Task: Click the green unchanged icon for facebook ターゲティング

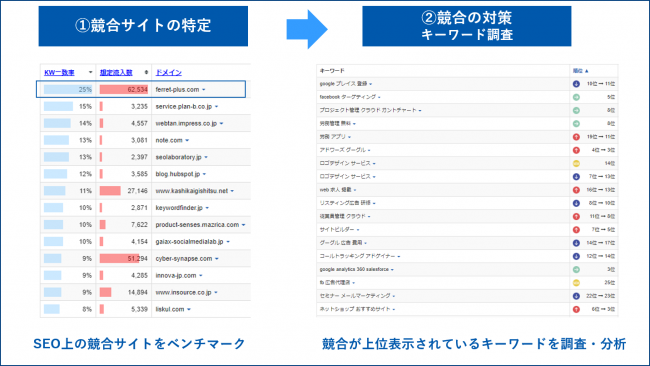Action: [x=576, y=97]
